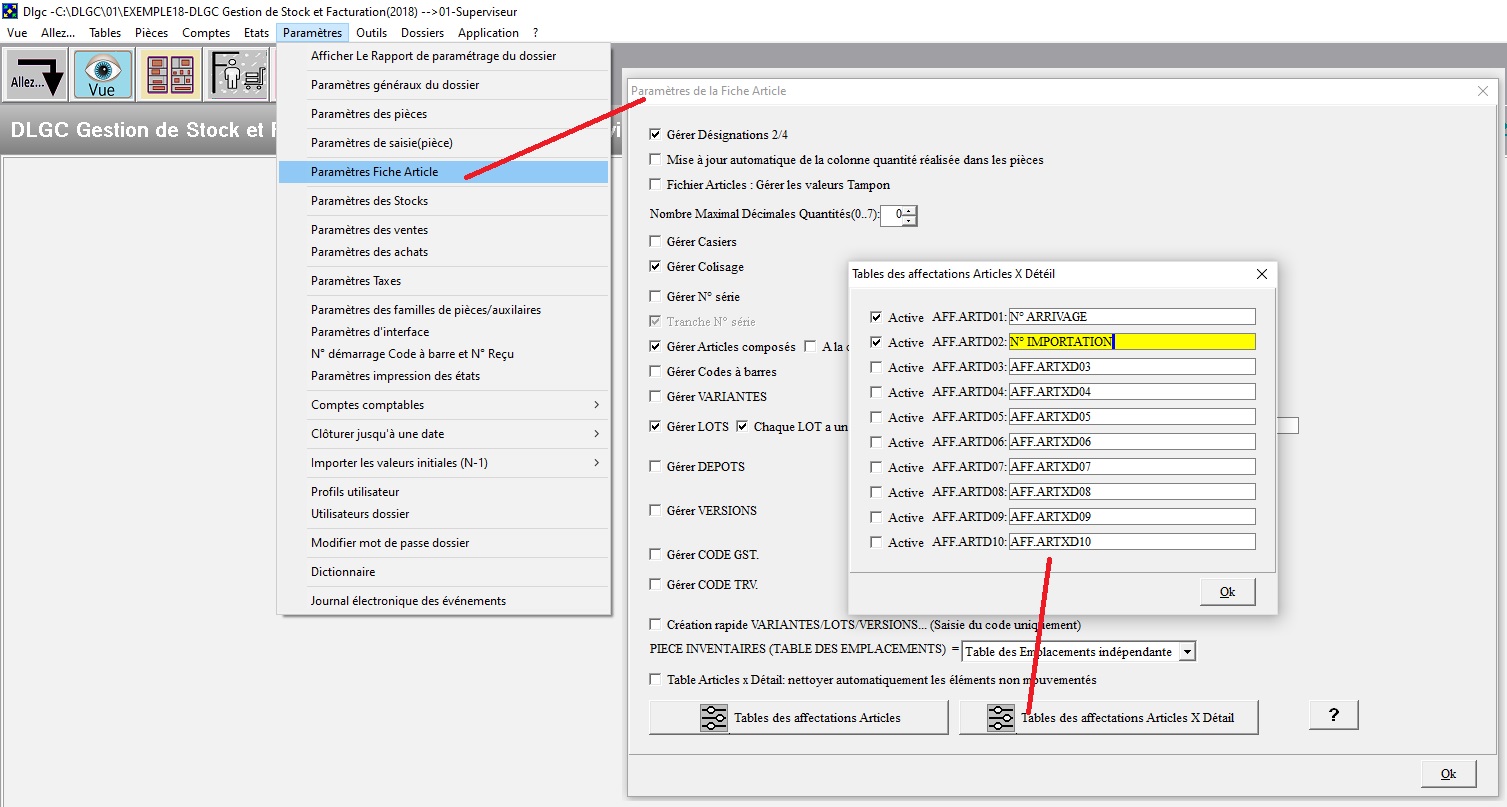Select Paramètres des pièces entry
The width and height of the screenshot is (1507, 807).
(x=444, y=114)
